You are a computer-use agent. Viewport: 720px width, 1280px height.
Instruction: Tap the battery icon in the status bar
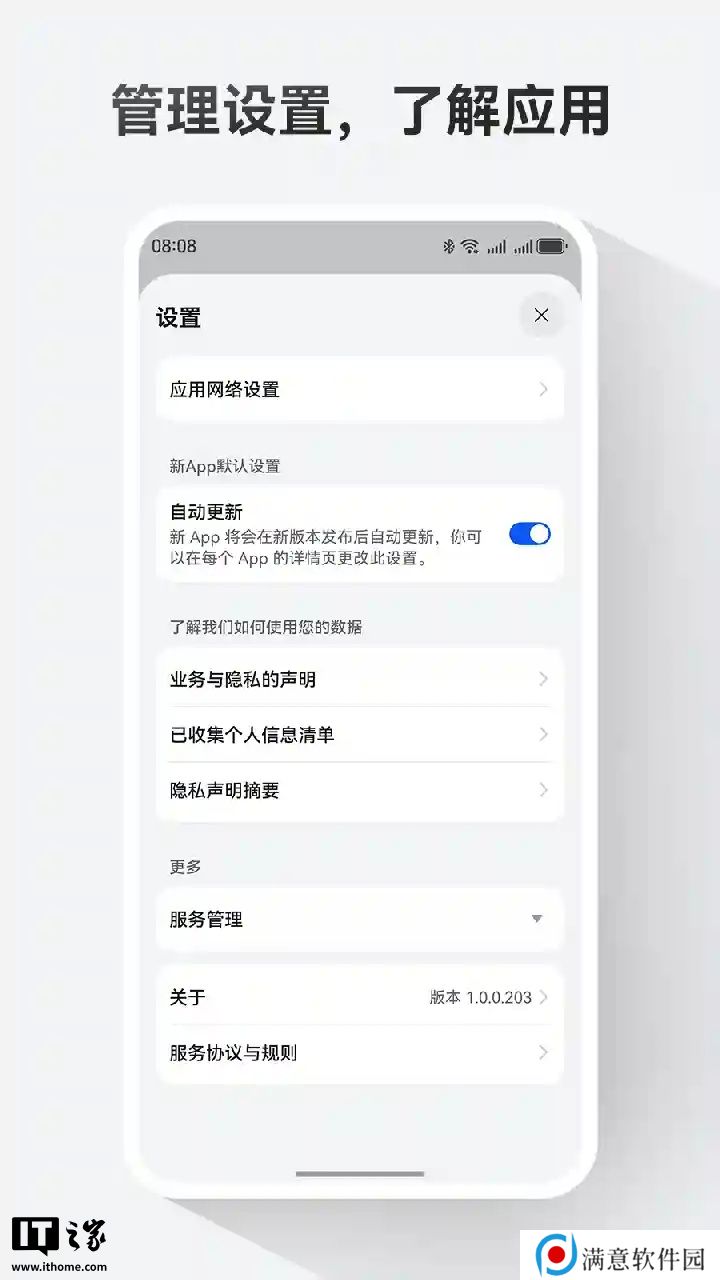click(x=552, y=246)
